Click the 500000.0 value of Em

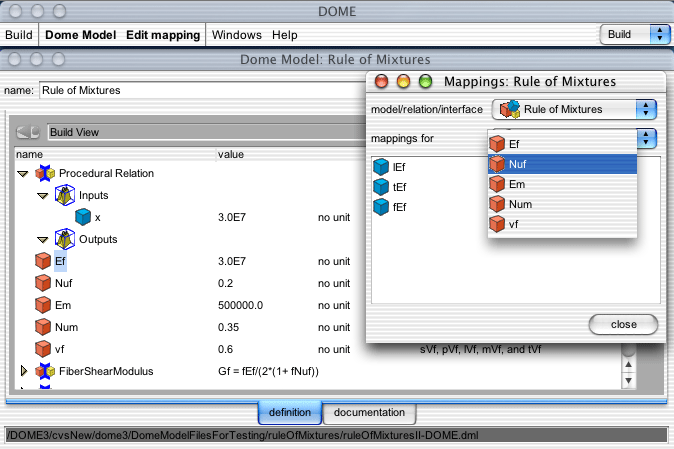point(240,305)
